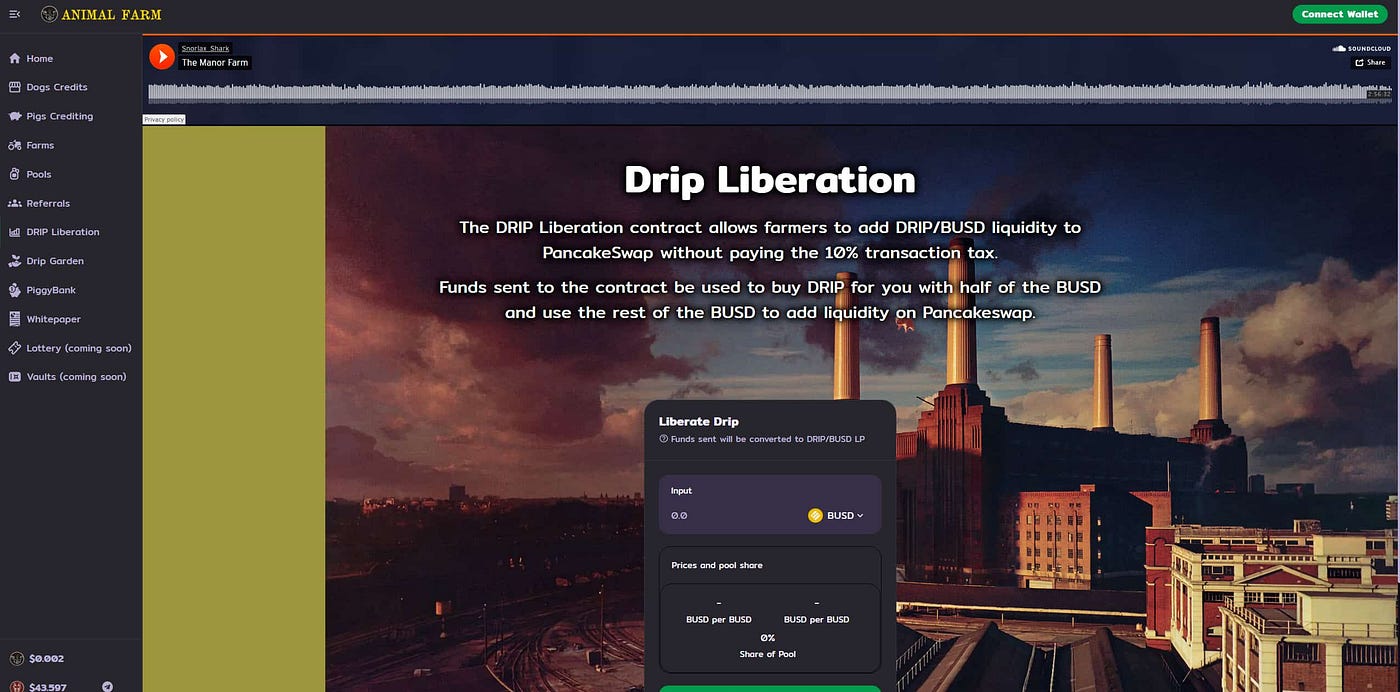Click the Input amount field showing 0.0
Image resolution: width=1400 pixels, height=692 pixels.
(x=735, y=516)
